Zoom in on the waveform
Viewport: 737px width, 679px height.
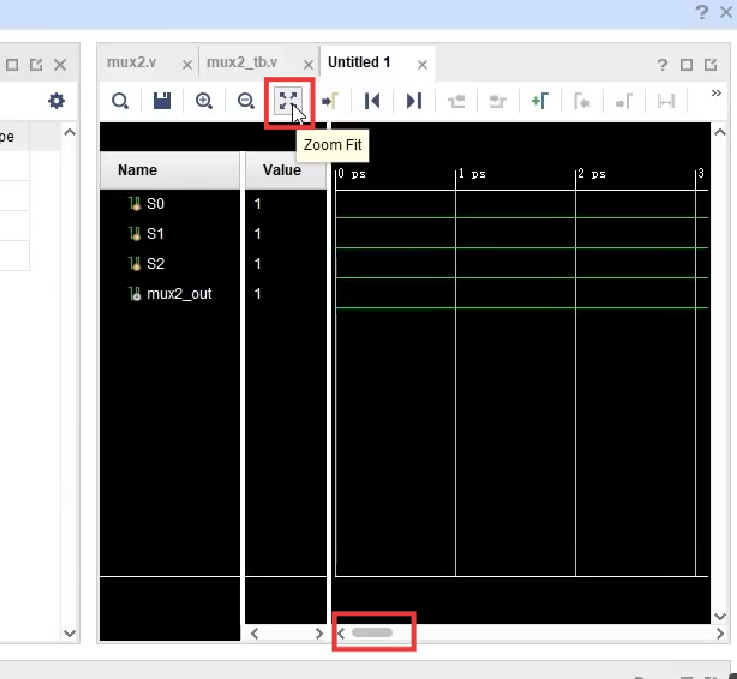204,101
